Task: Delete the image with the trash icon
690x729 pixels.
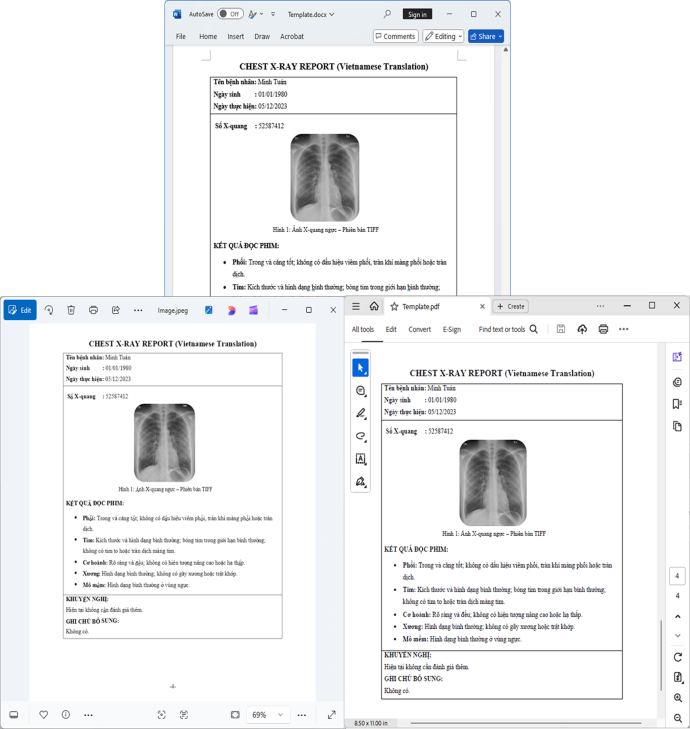Action: pyautogui.click(x=71, y=310)
